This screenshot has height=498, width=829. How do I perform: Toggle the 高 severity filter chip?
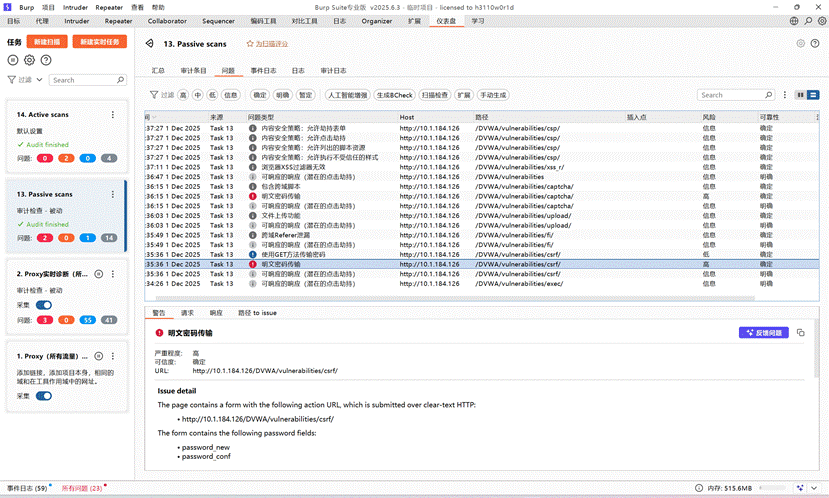183,95
